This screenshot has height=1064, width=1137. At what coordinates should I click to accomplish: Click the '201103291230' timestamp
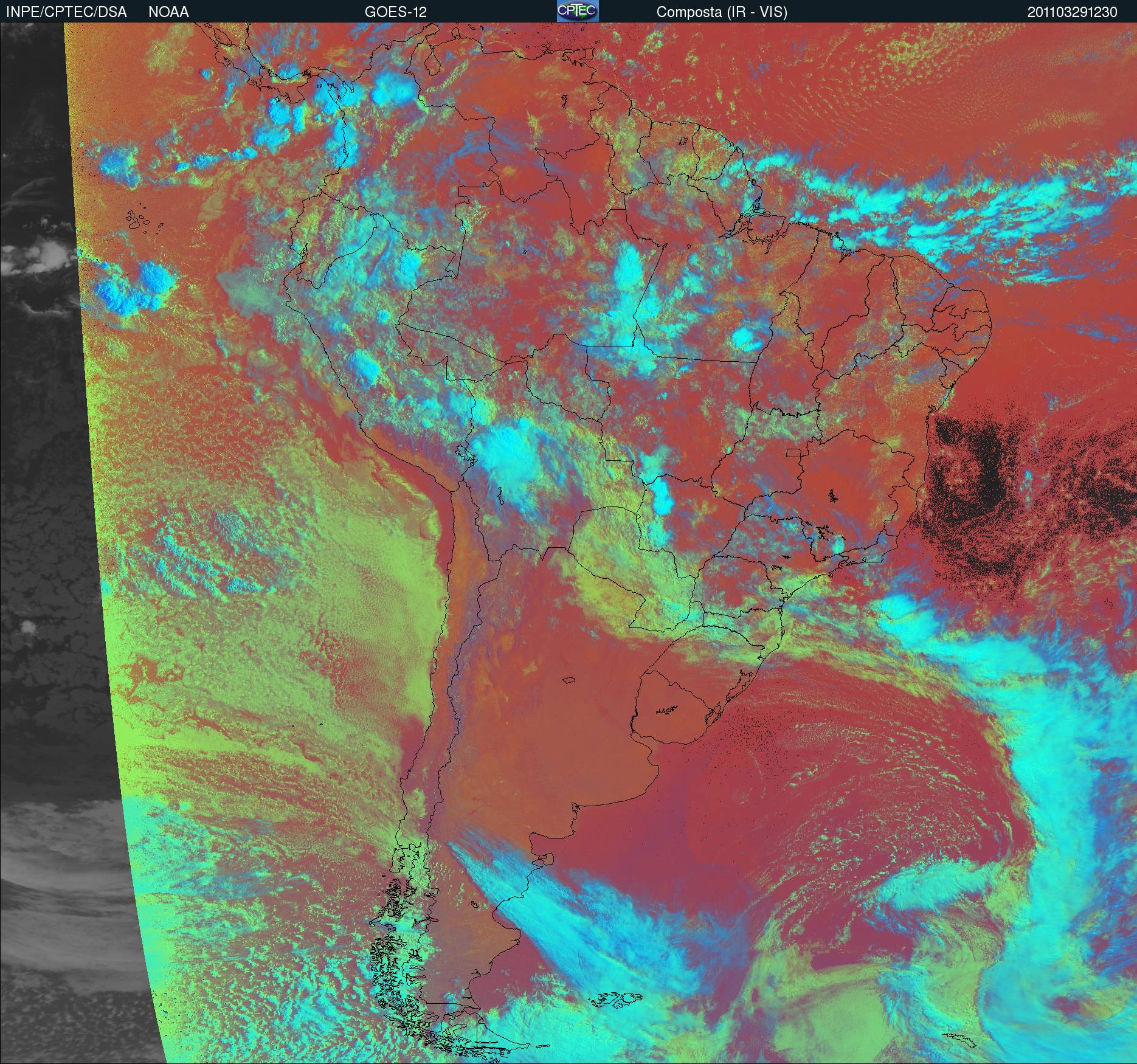coord(1073,12)
